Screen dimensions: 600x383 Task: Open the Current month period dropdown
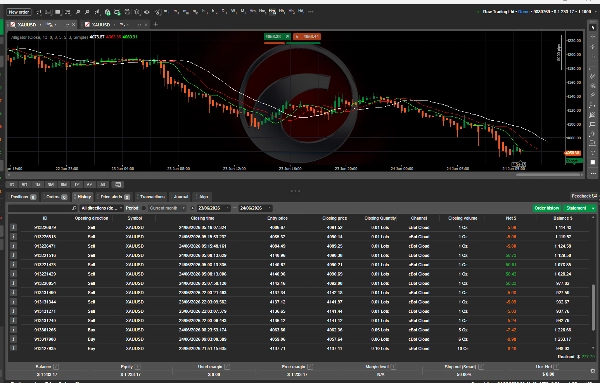[166, 208]
